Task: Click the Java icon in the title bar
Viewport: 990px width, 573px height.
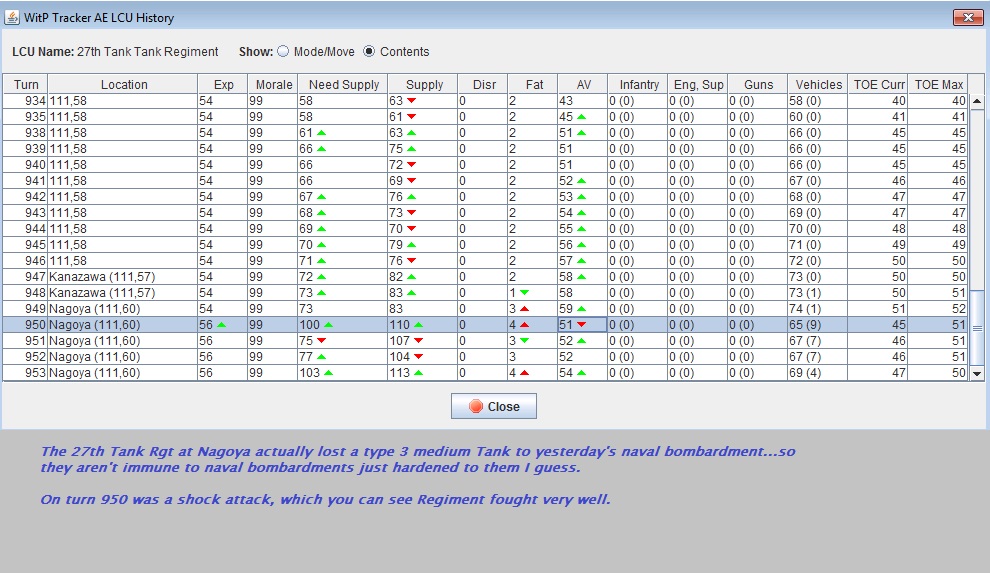Action: coord(11,18)
